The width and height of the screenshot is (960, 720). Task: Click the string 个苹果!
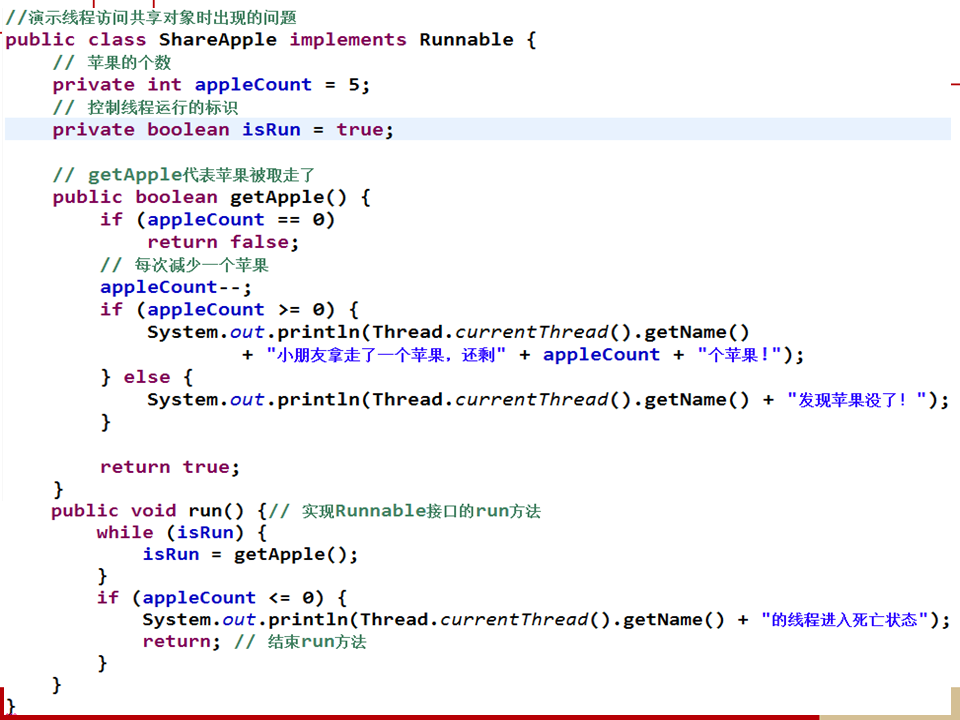(740, 355)
